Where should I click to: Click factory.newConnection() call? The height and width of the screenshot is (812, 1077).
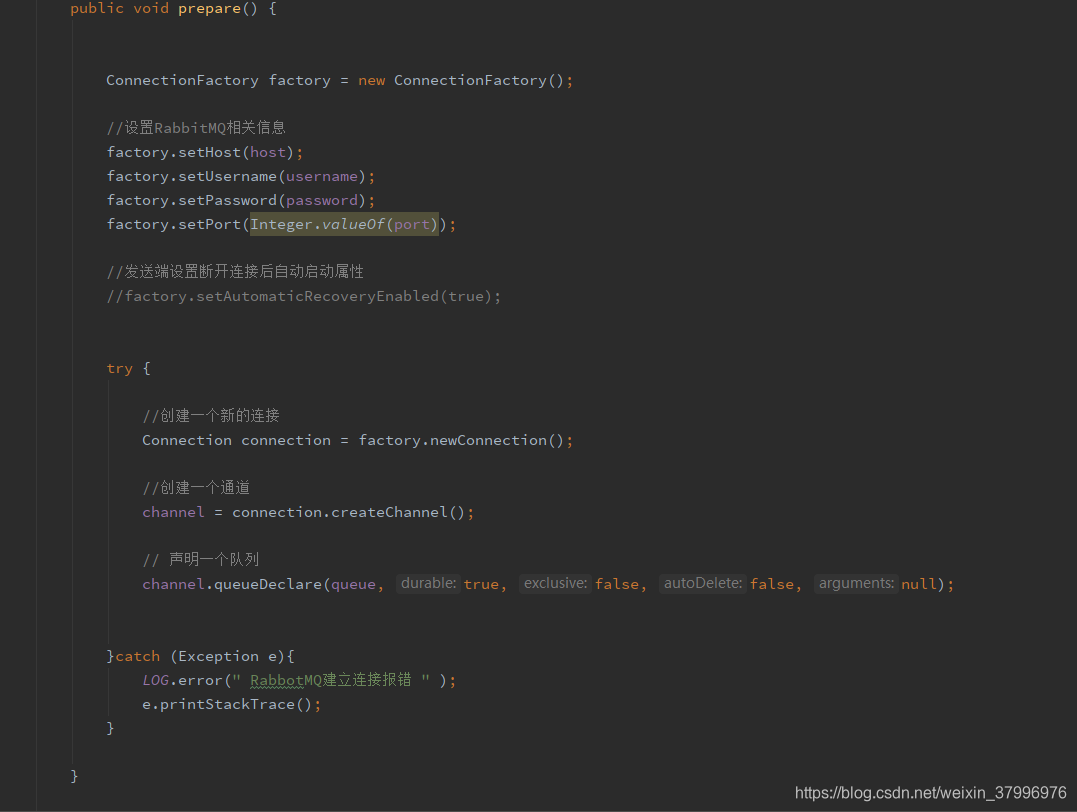point(461,440)
